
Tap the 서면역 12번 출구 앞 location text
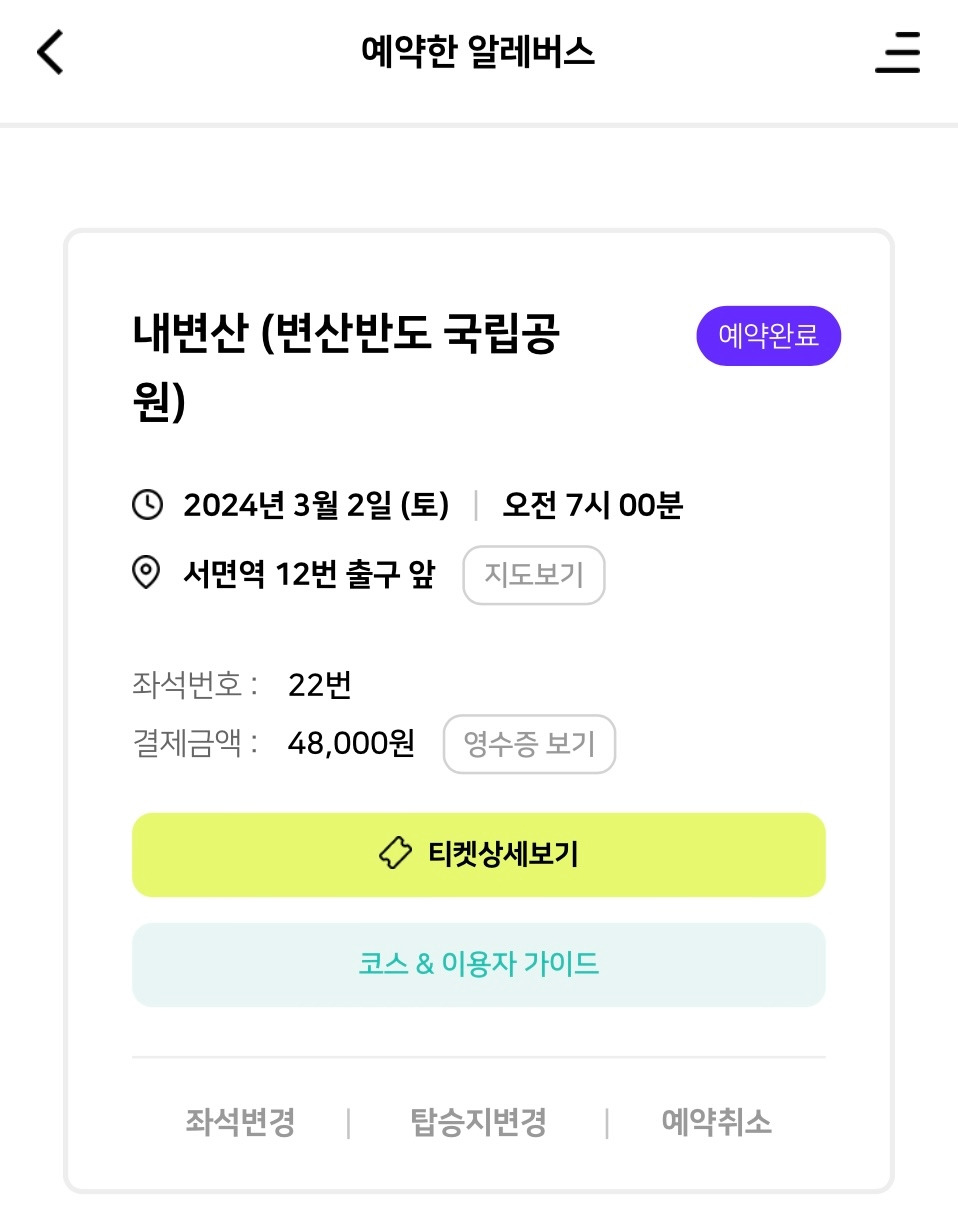(309, 575)
